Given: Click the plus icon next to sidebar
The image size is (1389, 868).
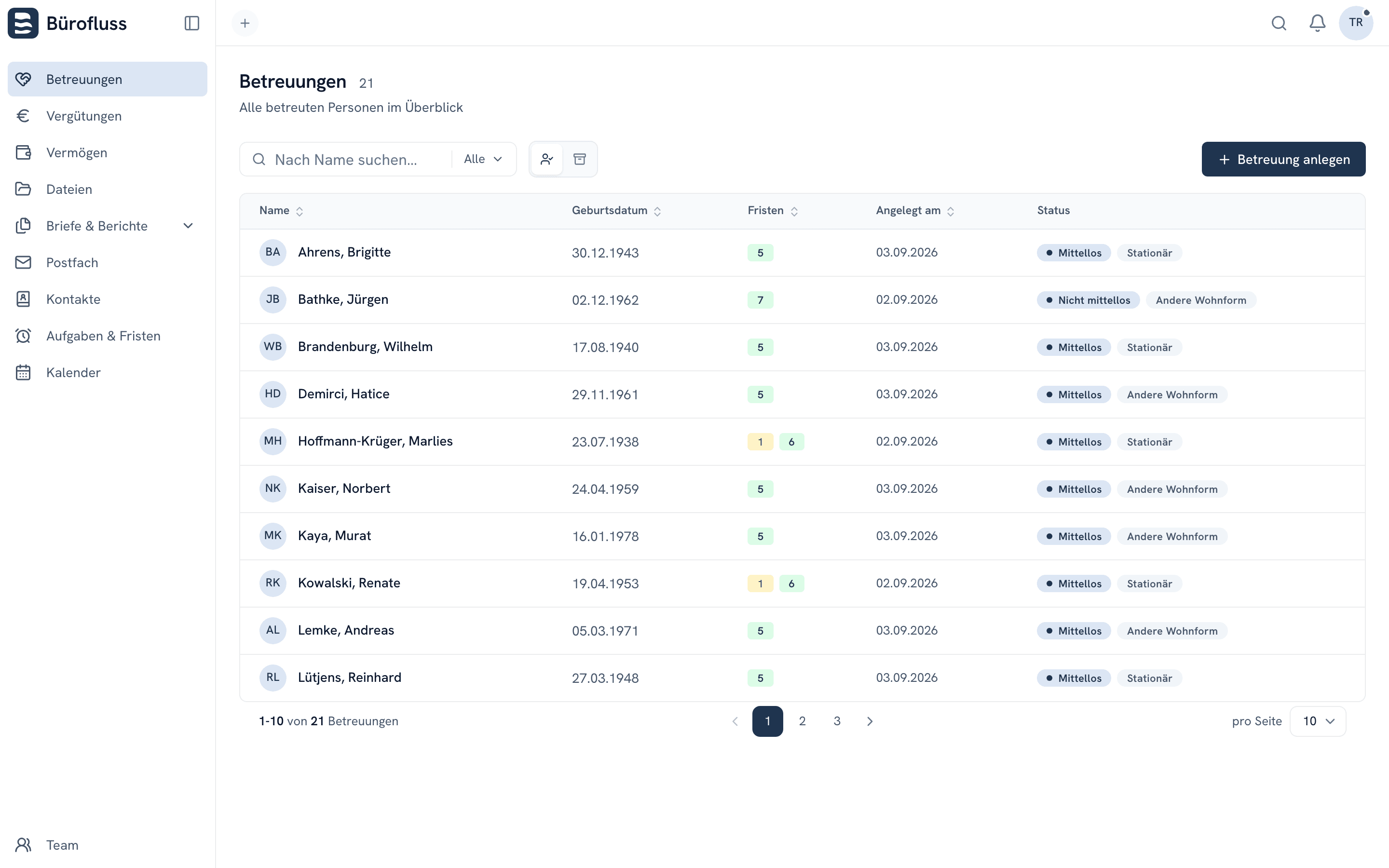Looking at the screenshot, I should 245,23.
